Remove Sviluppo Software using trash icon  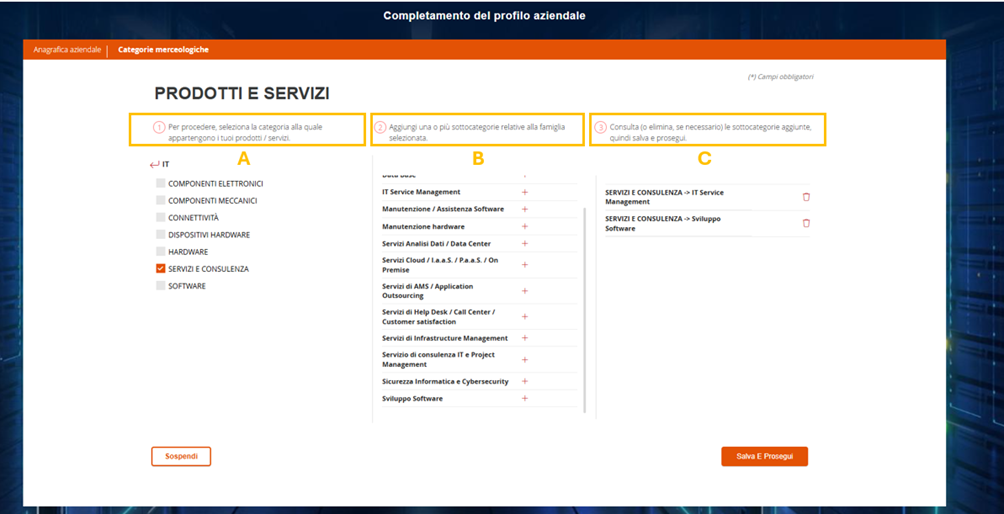point(806,223)
